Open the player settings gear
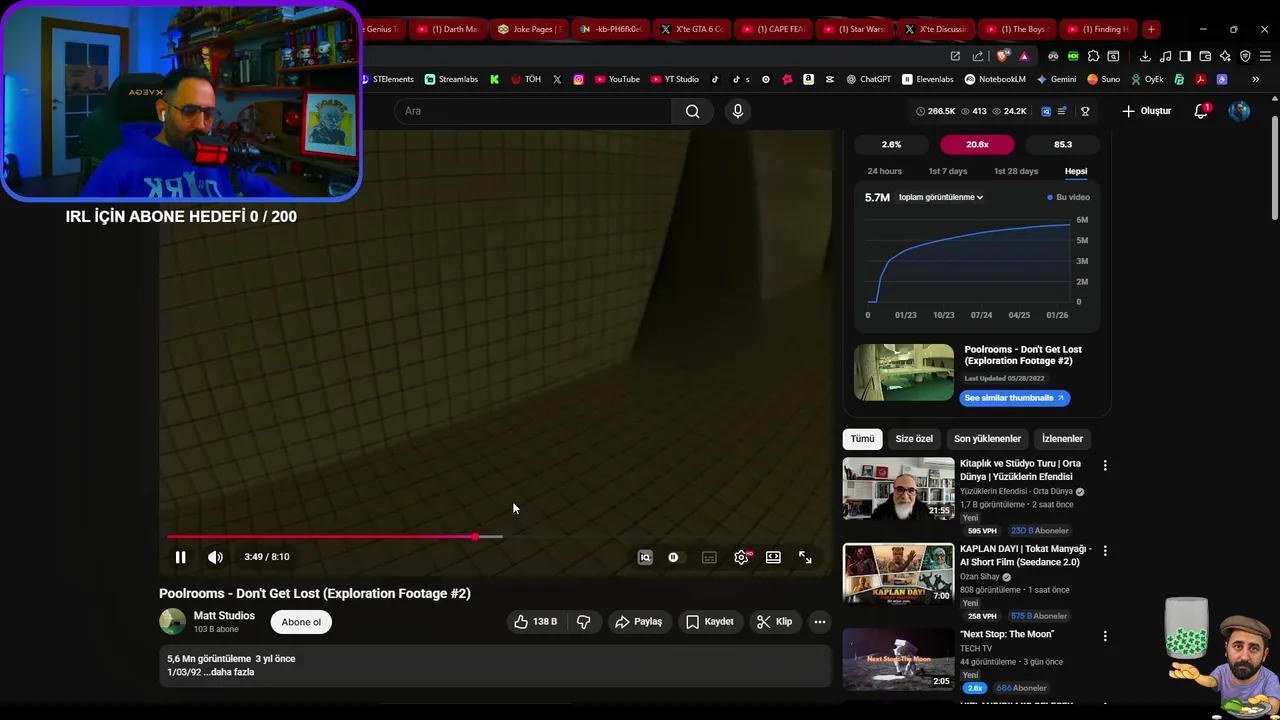Image resolution: width=1280 pixels, height=720 pixels. [x=741, y=557]
